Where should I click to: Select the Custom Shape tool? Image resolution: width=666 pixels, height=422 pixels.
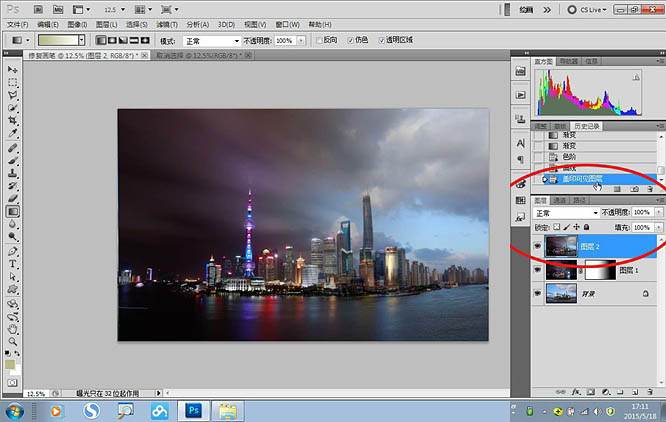(13, 290)
